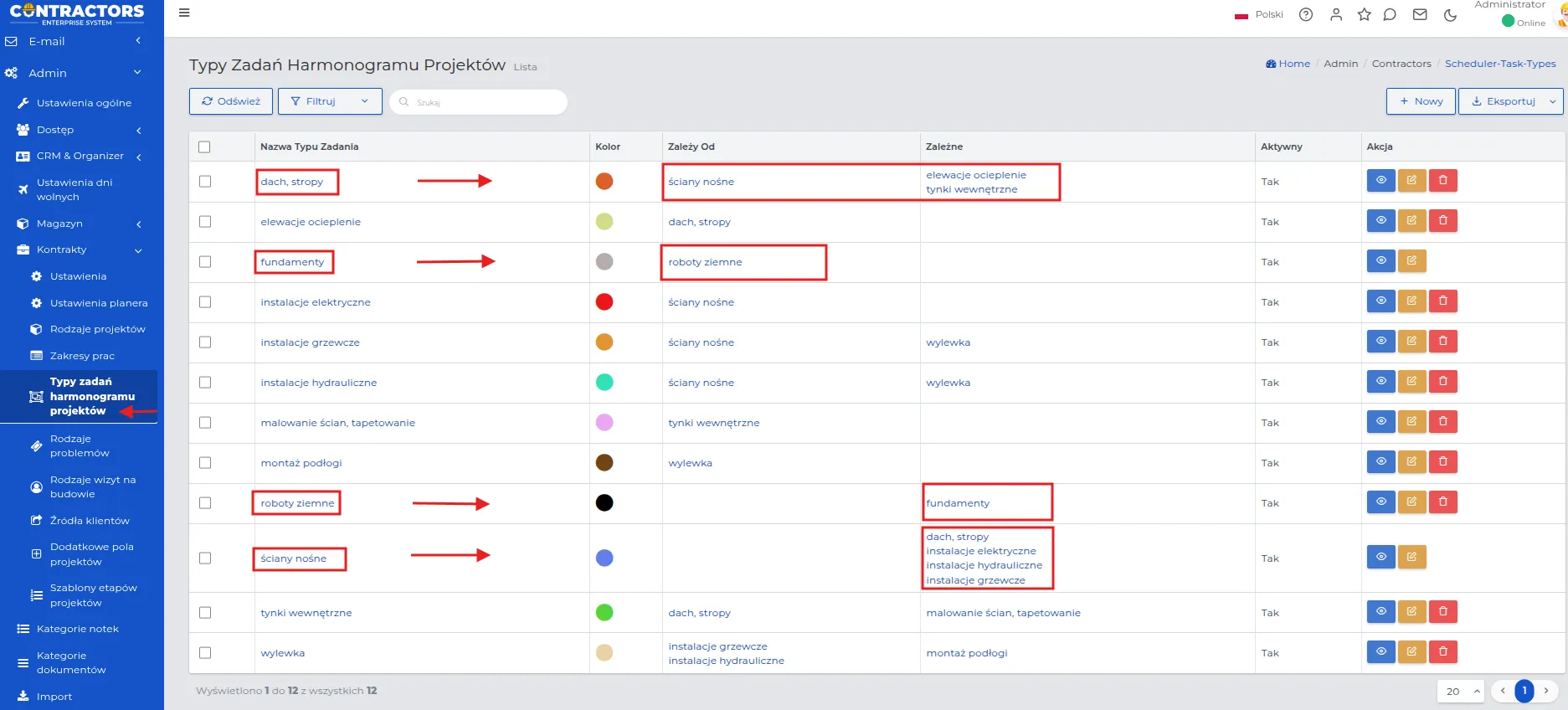
Task: Click the Nowy button
Action: click(x=1421, y=101)
